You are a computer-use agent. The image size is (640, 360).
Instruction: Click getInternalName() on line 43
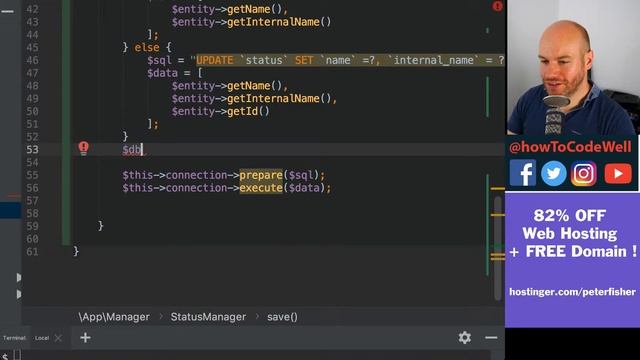(279, 22)
